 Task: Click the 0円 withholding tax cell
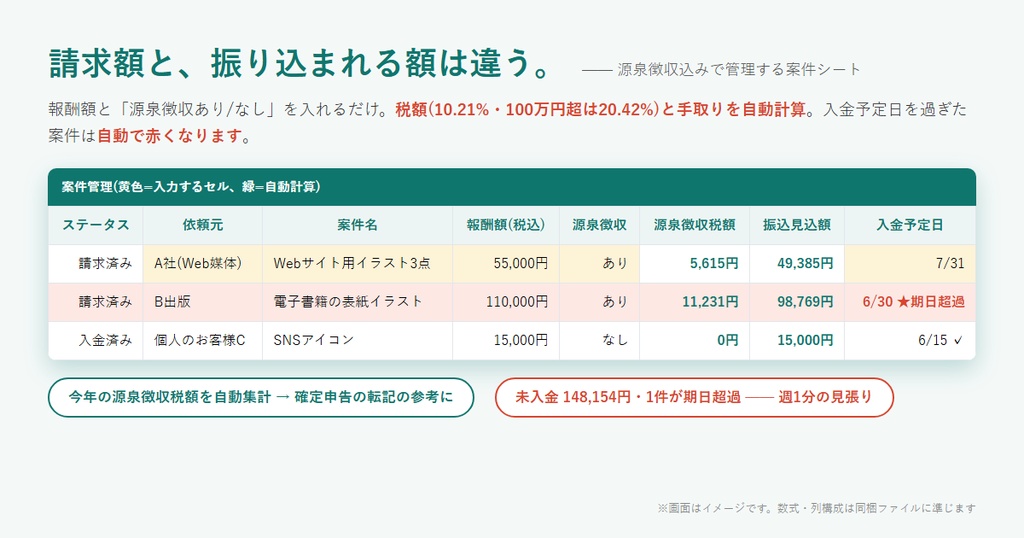point(694,340)
